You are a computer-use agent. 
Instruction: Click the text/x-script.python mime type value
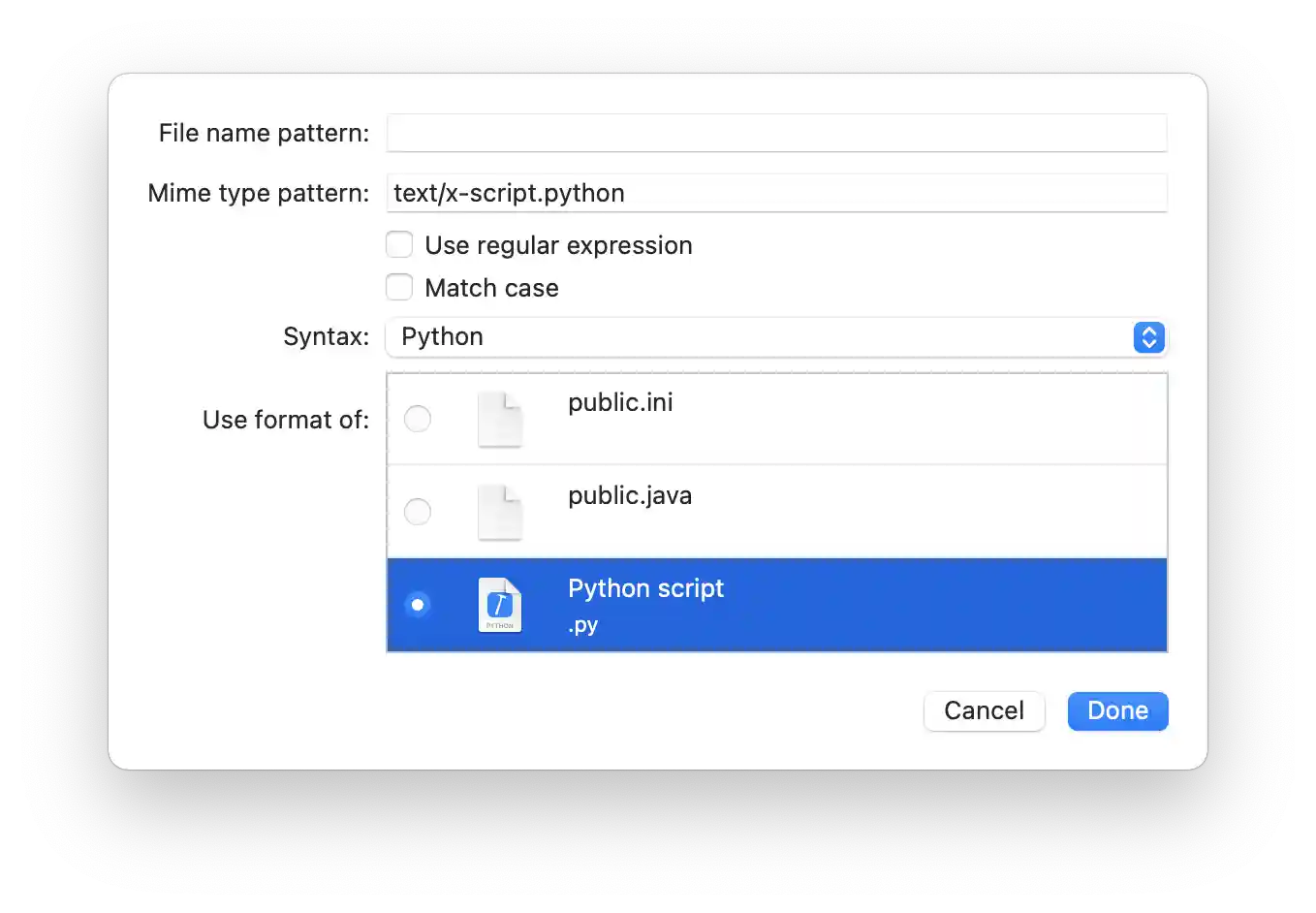coord(508,193)
